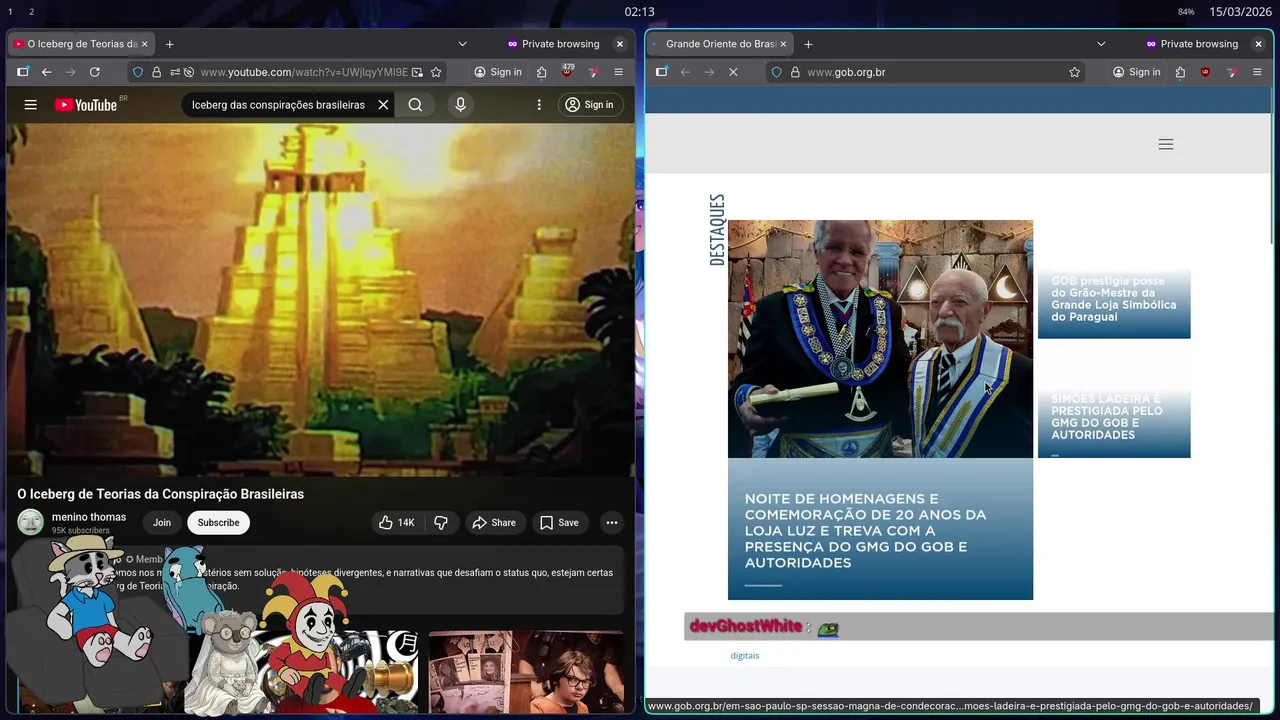Image resolution: width=1280 pixels, height=720 pixels.
Task: Toggle the sidebar in gob.org.br window
Action: 661,72
